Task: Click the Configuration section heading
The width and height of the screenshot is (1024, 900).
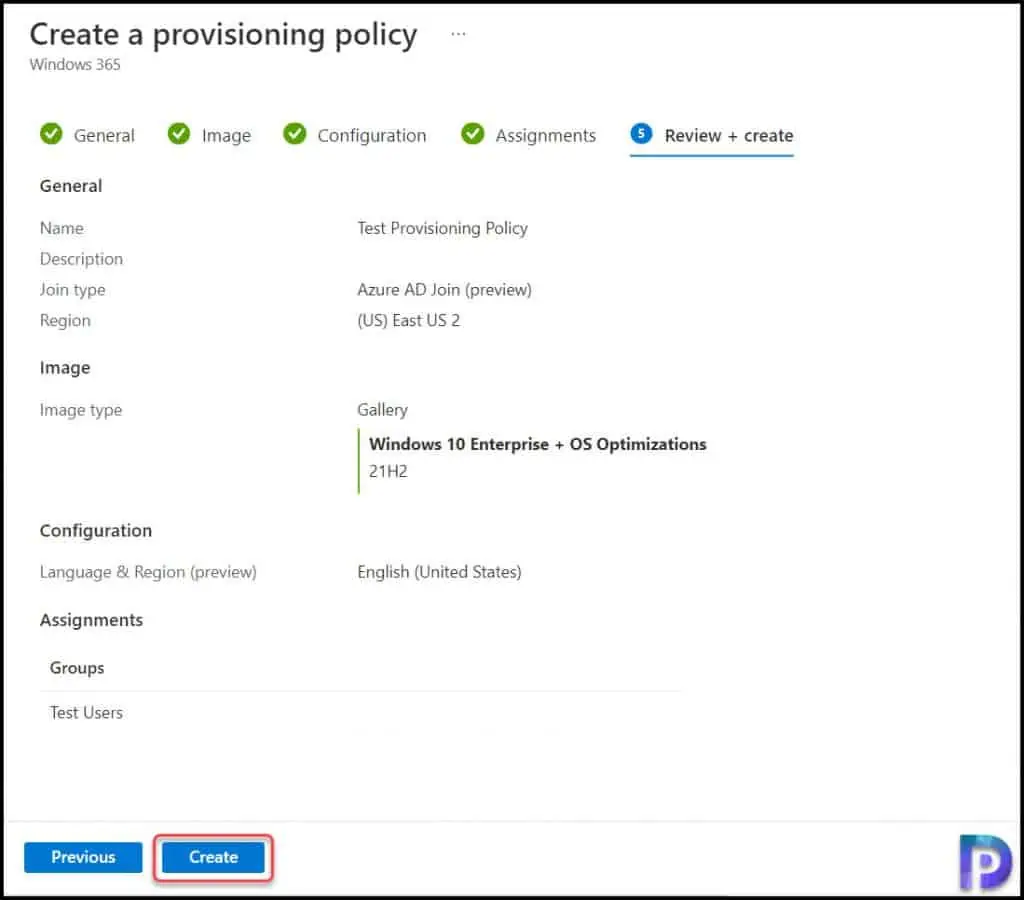Action: pyautogui.click(x=95, y=530)
